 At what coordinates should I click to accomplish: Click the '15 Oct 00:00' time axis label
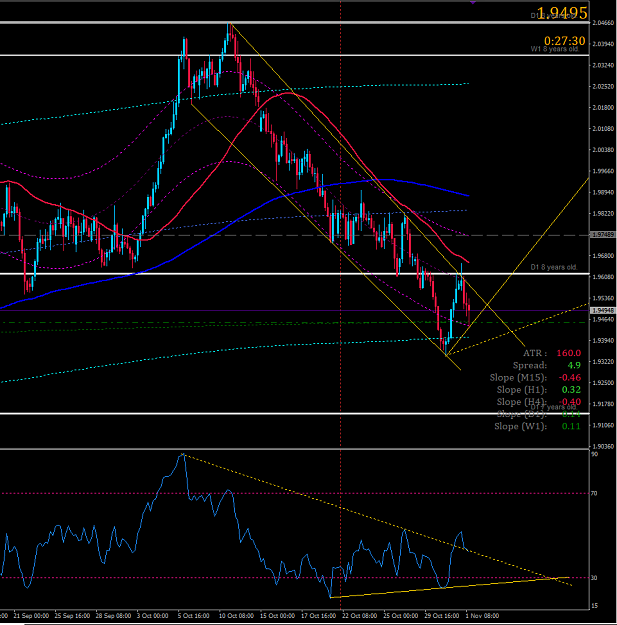point(277,616)
